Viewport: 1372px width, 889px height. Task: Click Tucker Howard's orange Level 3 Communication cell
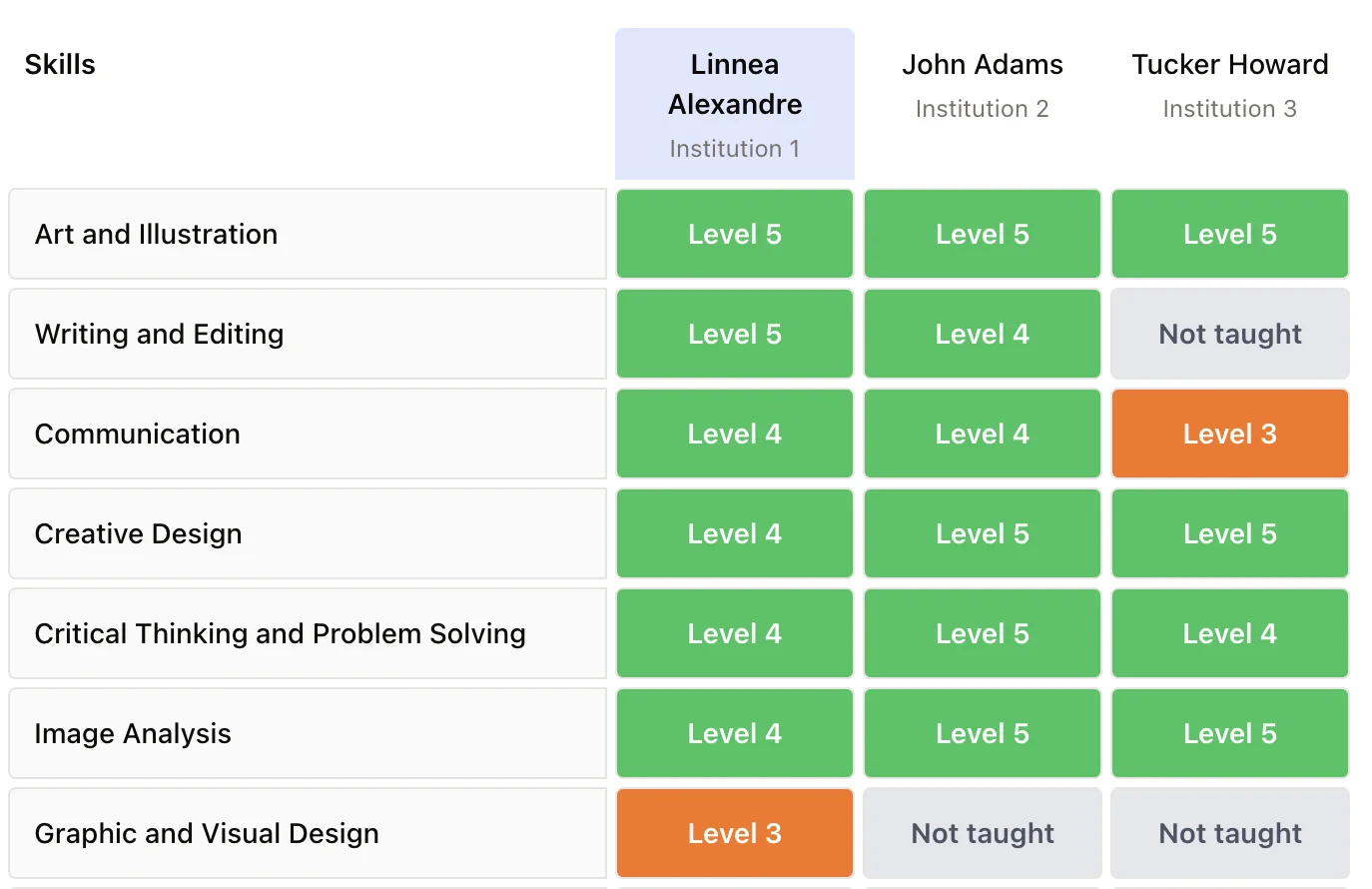click(1229, 434)
